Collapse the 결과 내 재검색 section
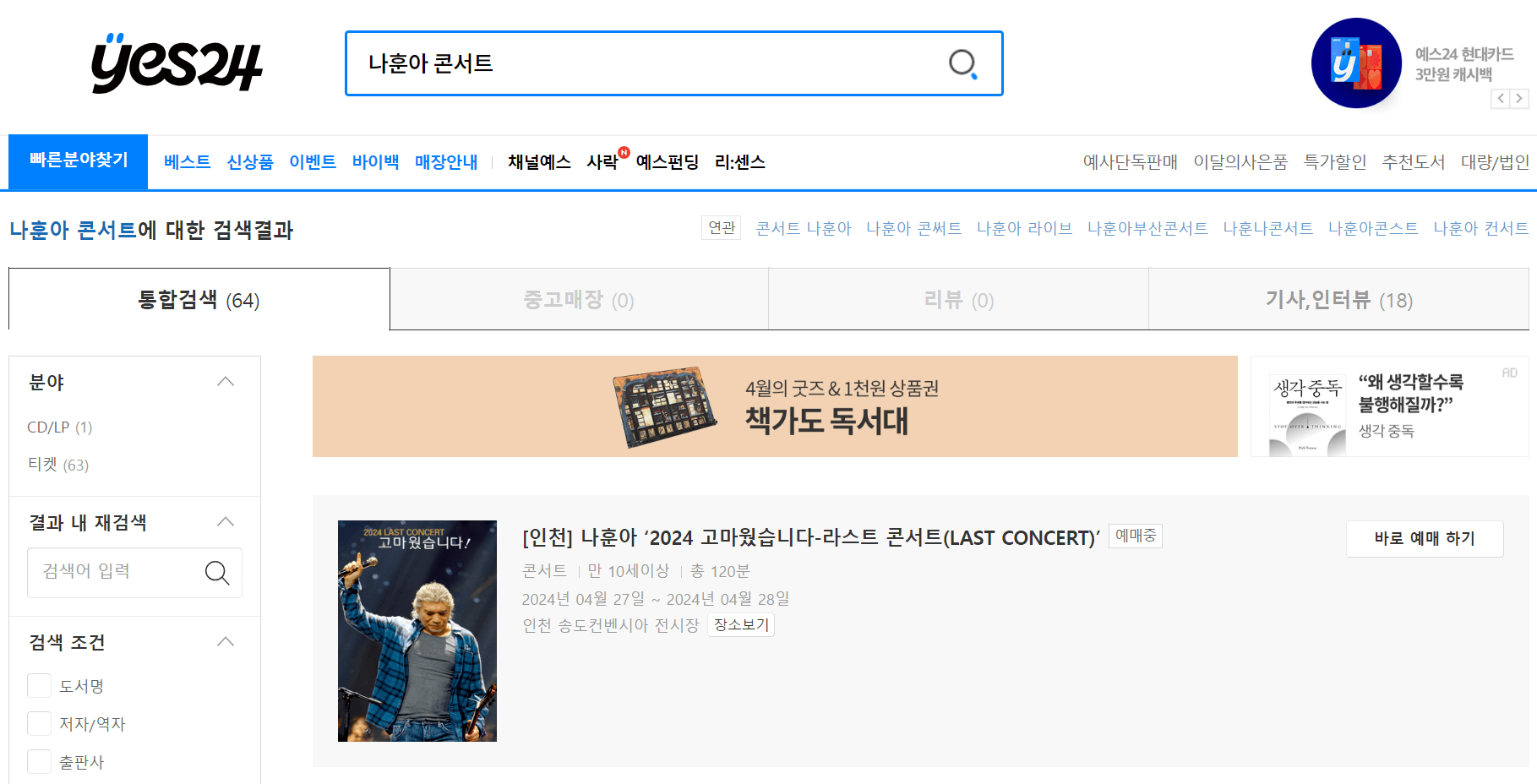Viewport: 1537px width, 784px height. pyautogui.click(x=226, y=522)
